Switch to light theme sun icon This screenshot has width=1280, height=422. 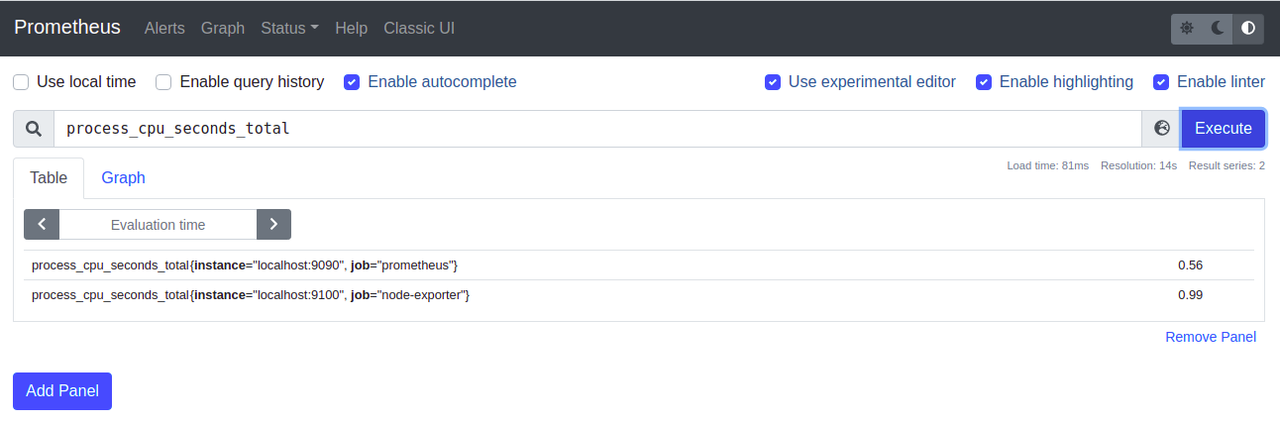(x=1187, y=28)
